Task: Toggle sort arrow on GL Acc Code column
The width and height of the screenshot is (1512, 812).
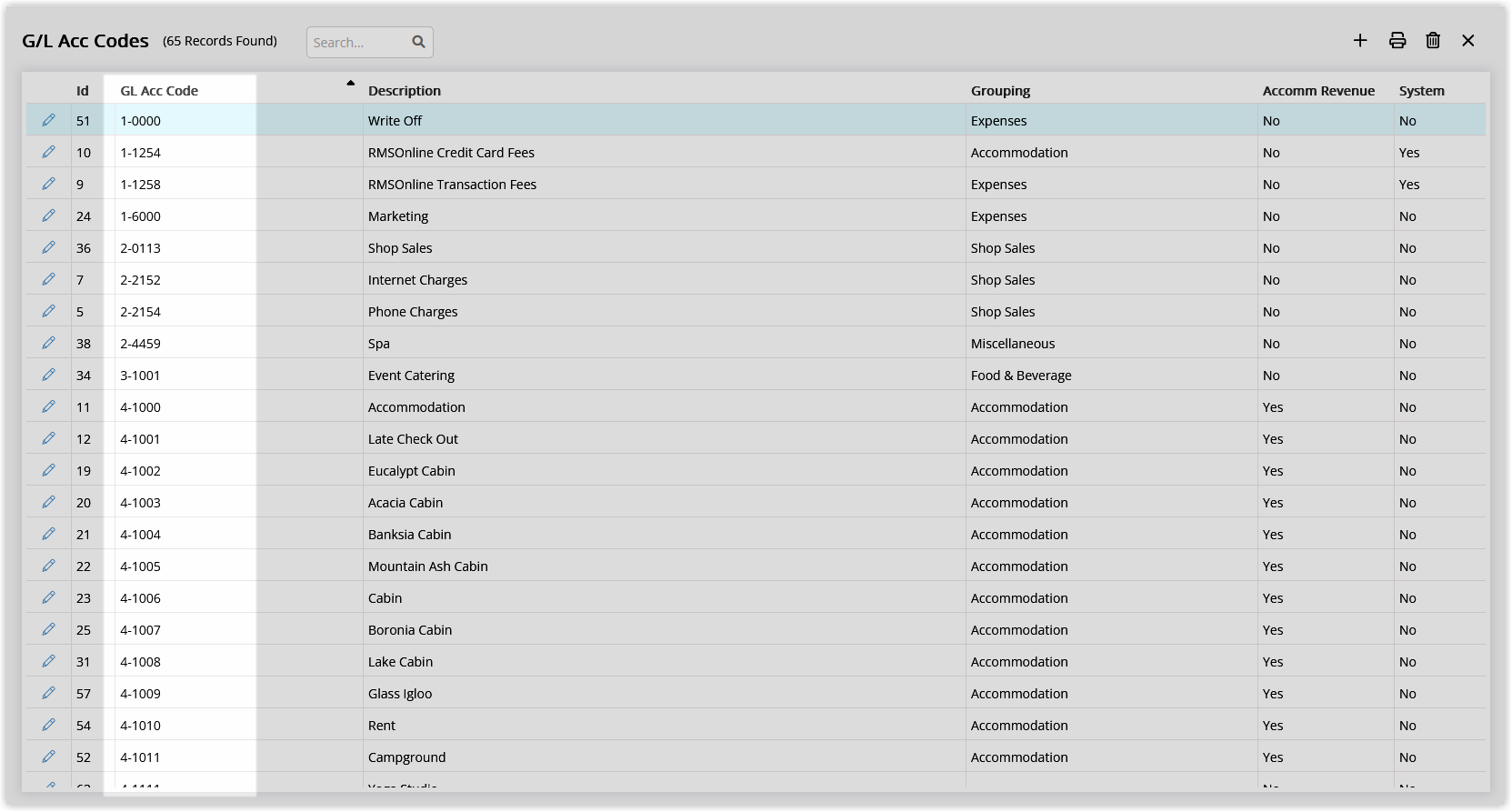Action: click(350, 84)
